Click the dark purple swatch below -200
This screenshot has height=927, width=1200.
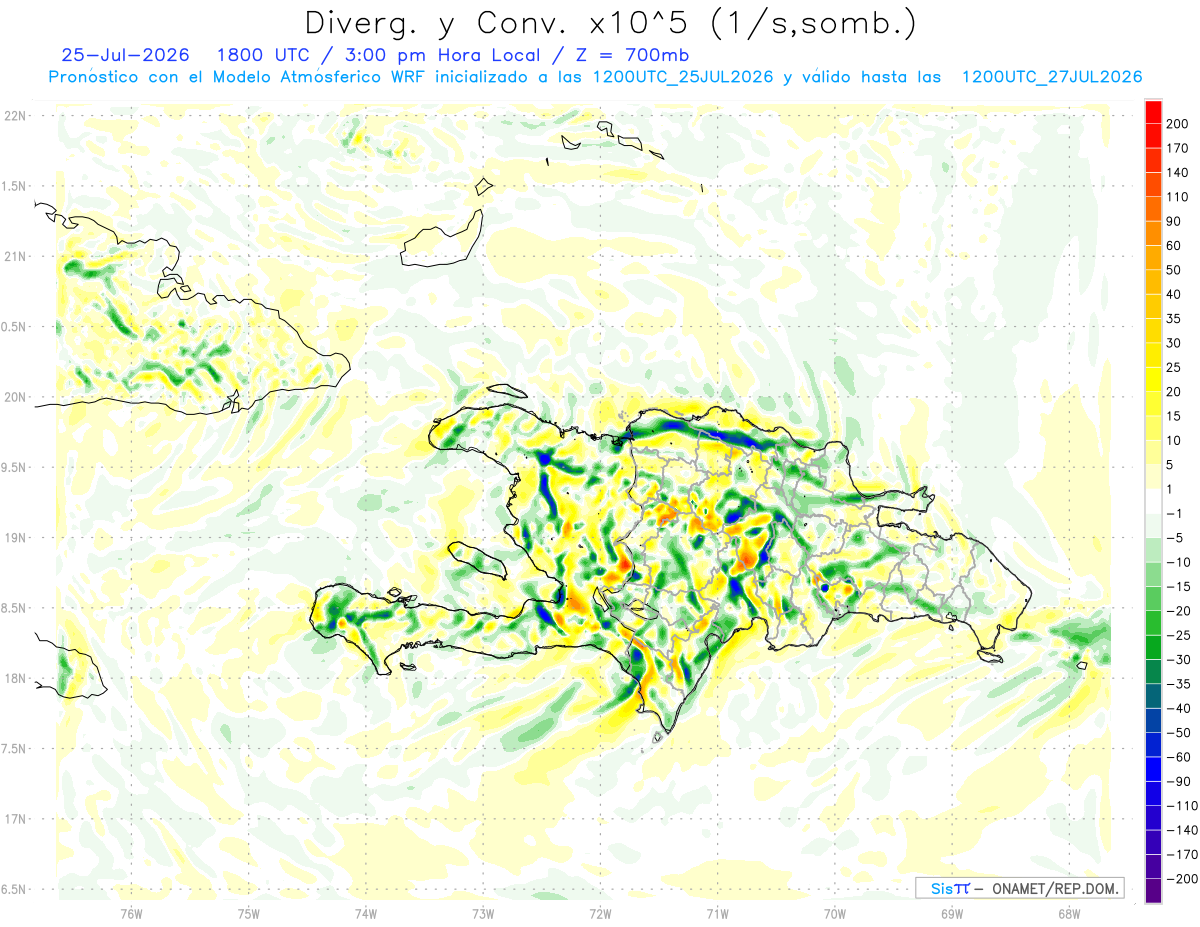pos(1153,891)
